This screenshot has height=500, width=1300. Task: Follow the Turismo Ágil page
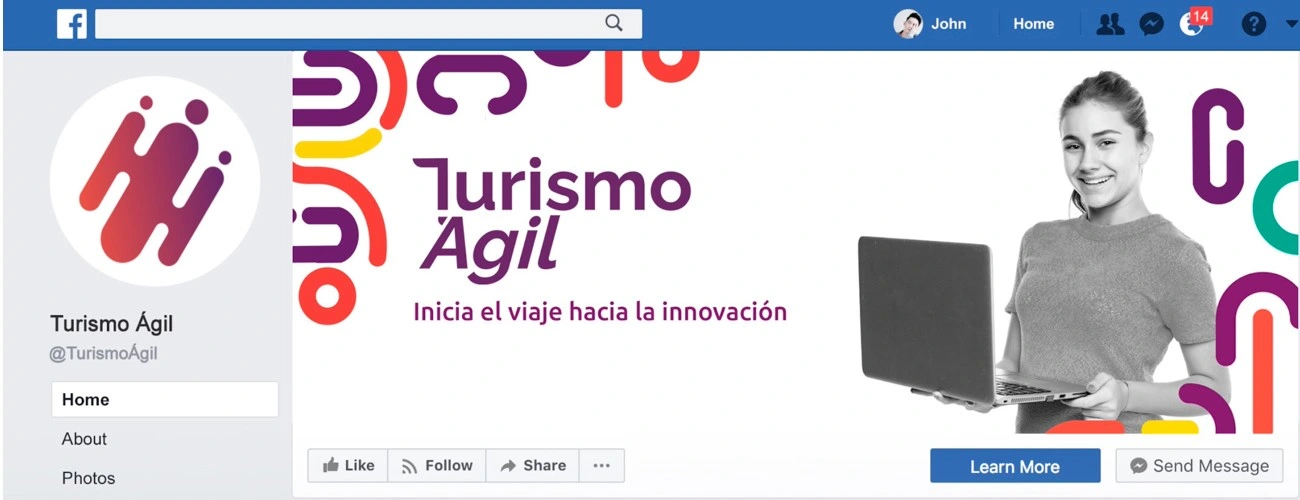coord(437,466)
